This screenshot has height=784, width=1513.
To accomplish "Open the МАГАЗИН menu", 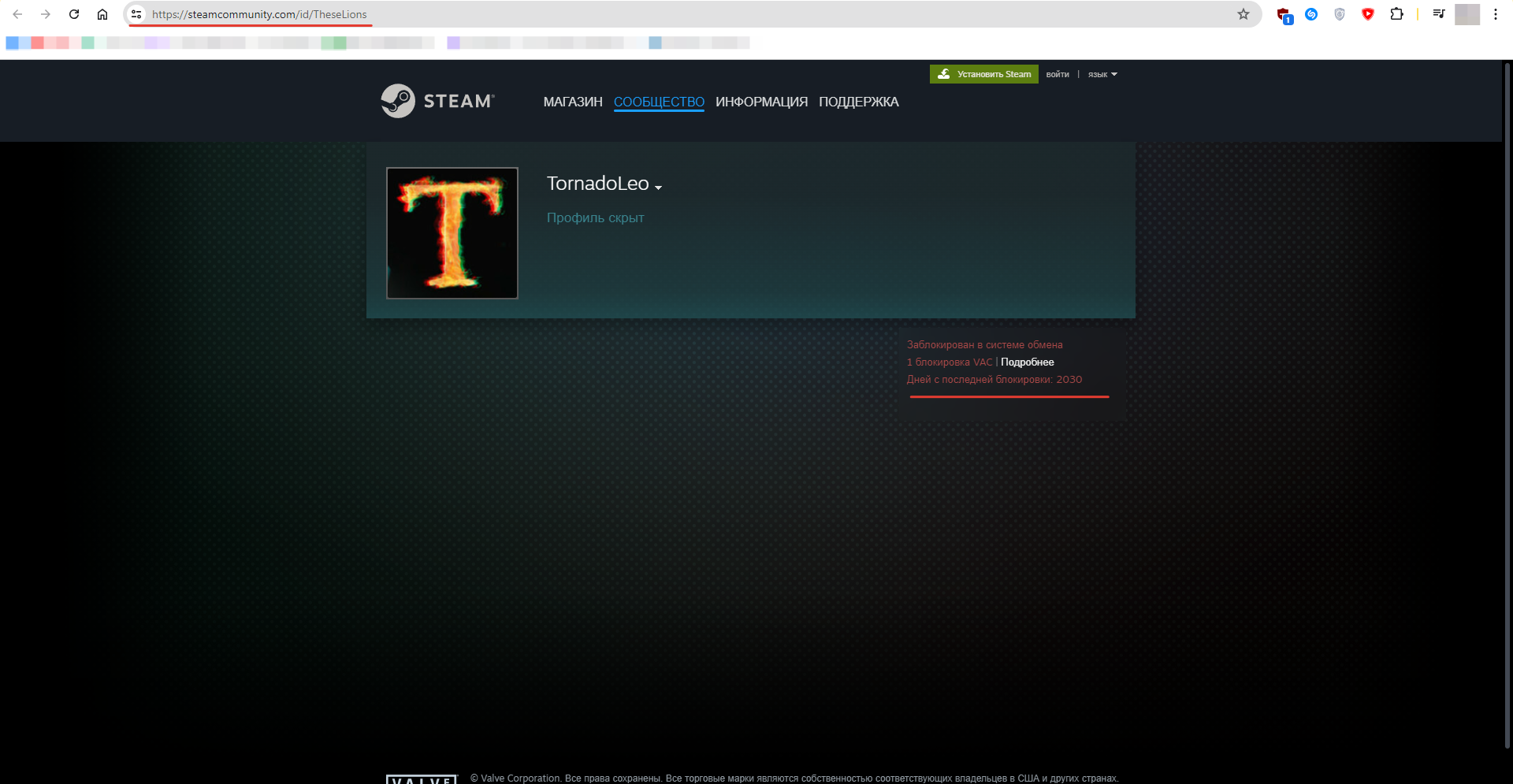I will point(573,102).
